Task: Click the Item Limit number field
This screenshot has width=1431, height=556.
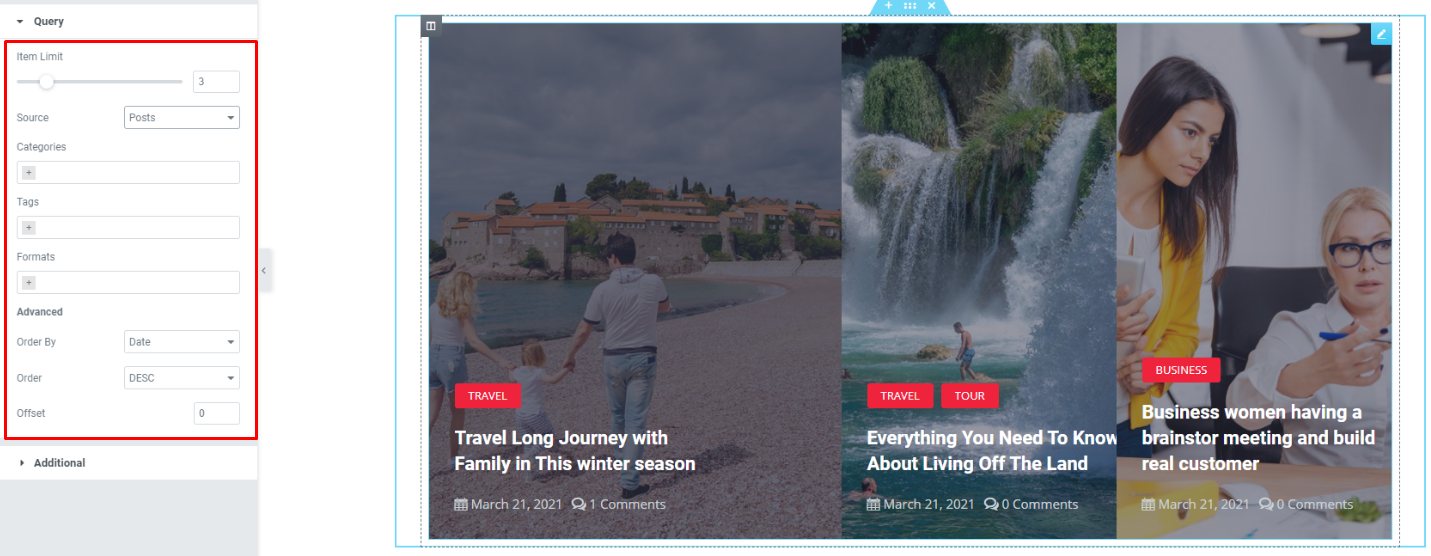Action: [x=216, y=82]
